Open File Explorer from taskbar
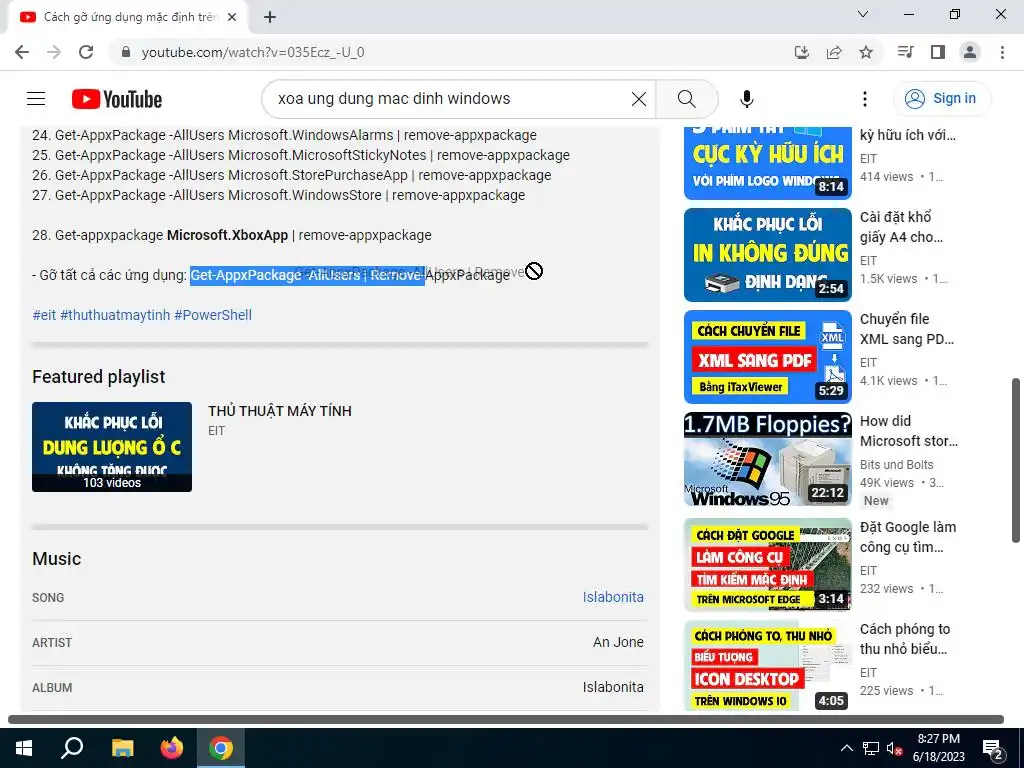1024x768 pixels. (122, 748)
